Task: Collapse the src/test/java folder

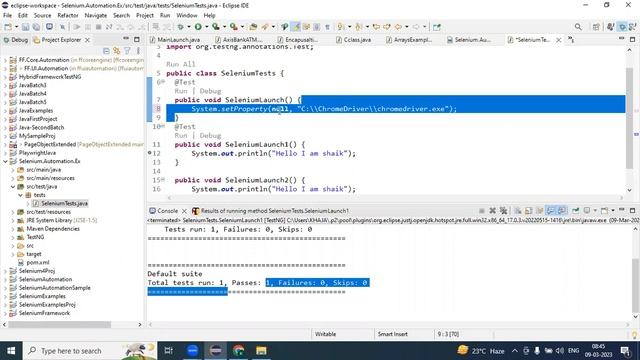Action: point(13,187)
